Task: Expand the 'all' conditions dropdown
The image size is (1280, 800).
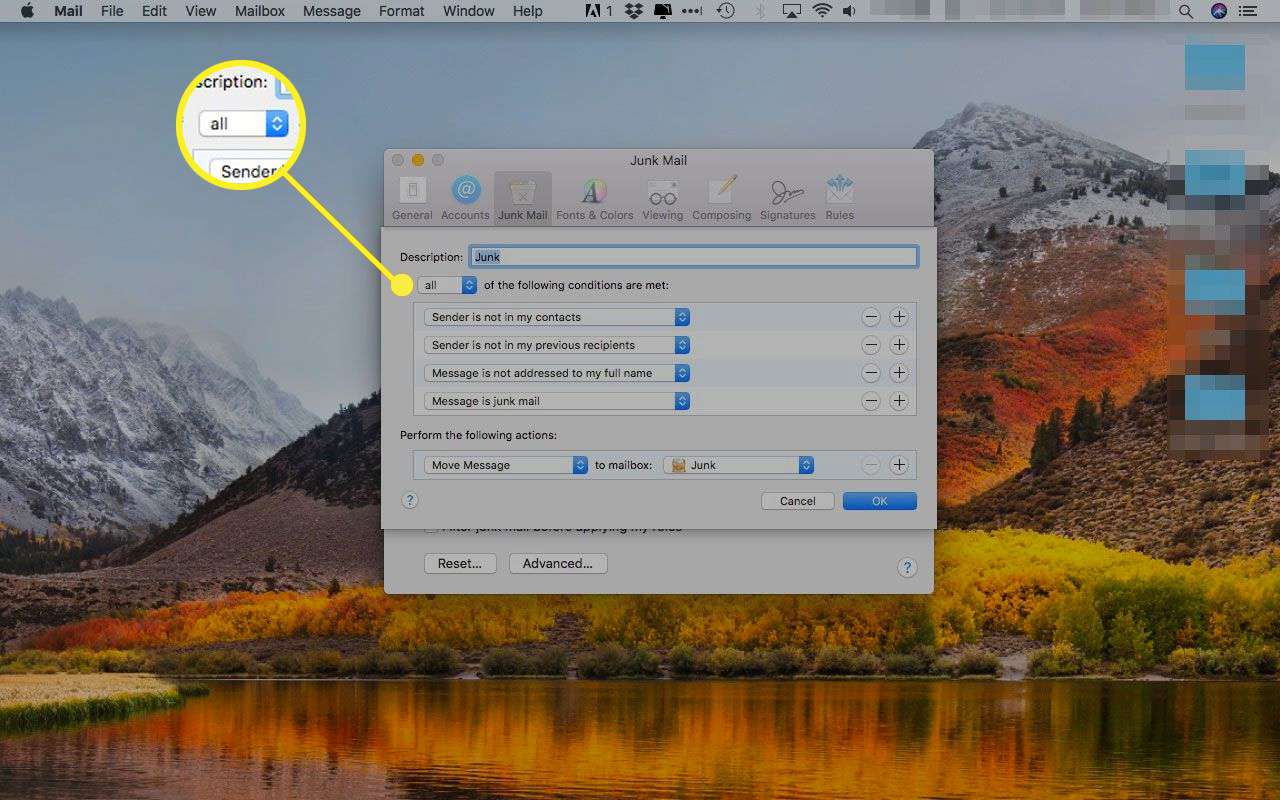Action: point(447,285)
